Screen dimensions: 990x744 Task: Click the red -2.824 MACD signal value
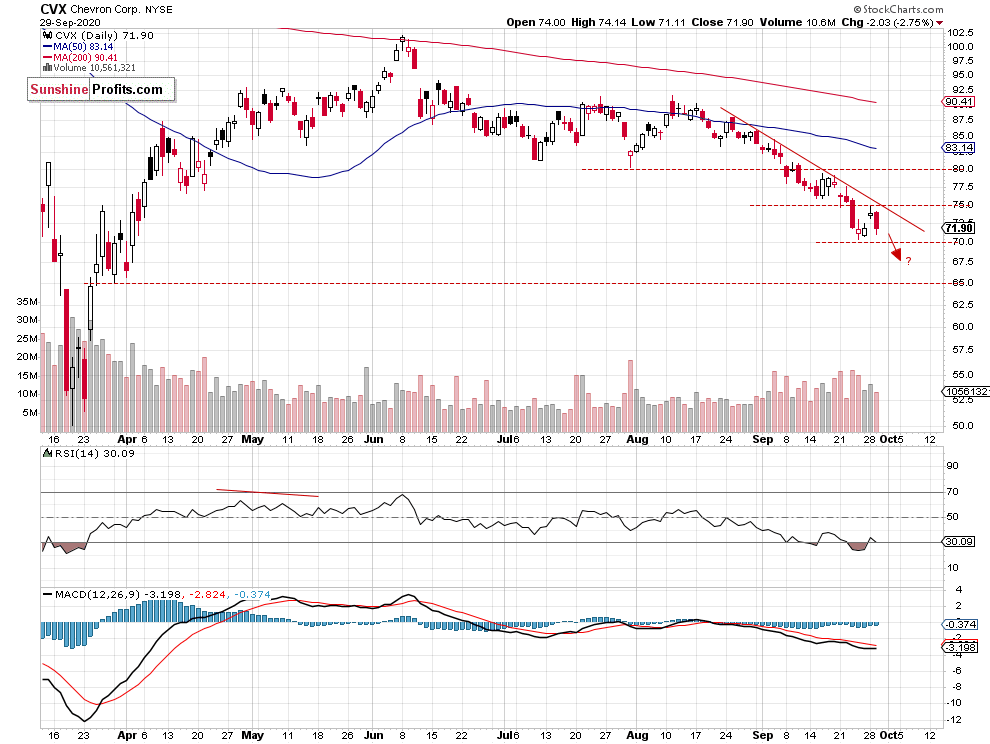(206, 595)
